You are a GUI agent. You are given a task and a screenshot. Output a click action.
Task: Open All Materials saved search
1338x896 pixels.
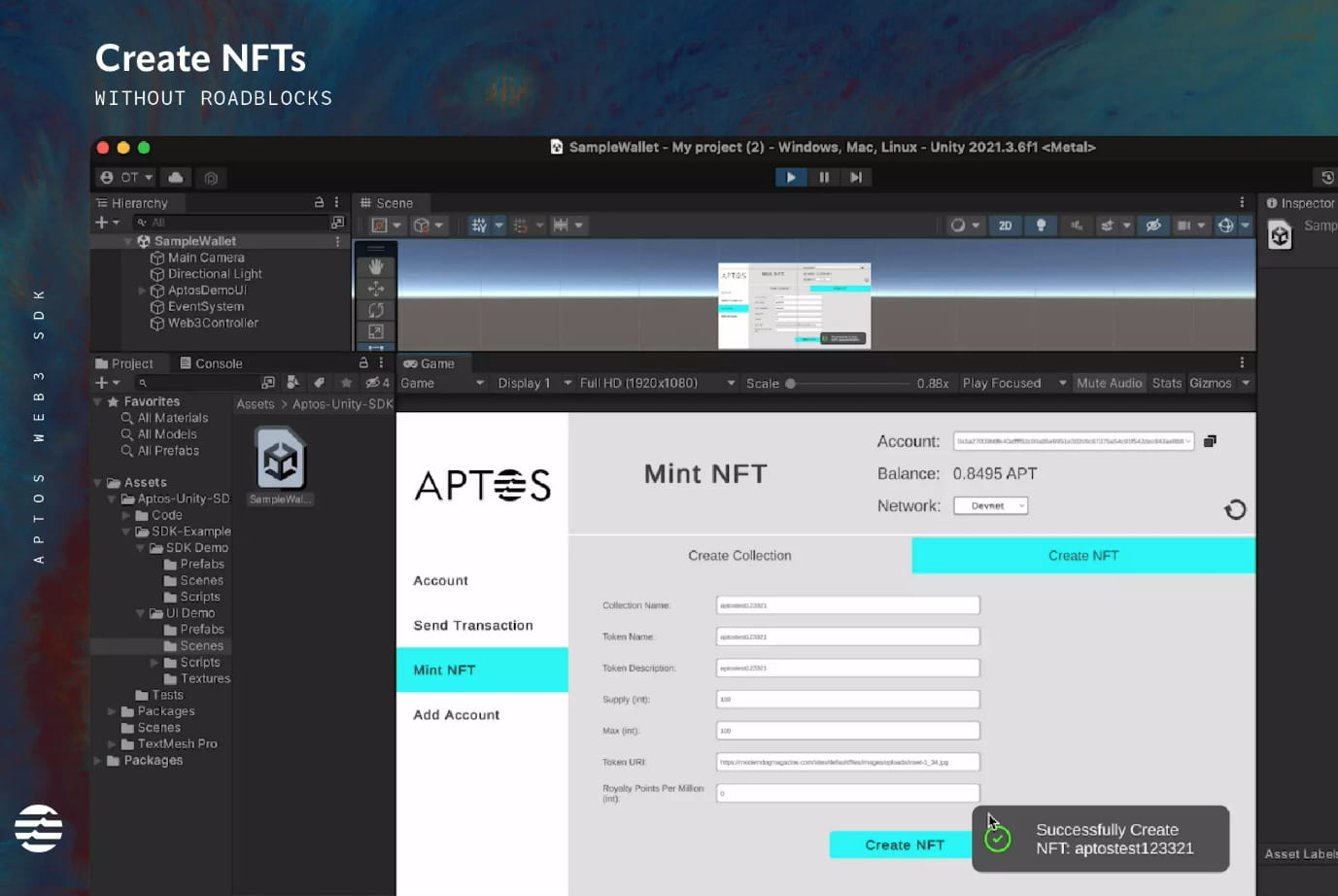[x=164, y=418]
